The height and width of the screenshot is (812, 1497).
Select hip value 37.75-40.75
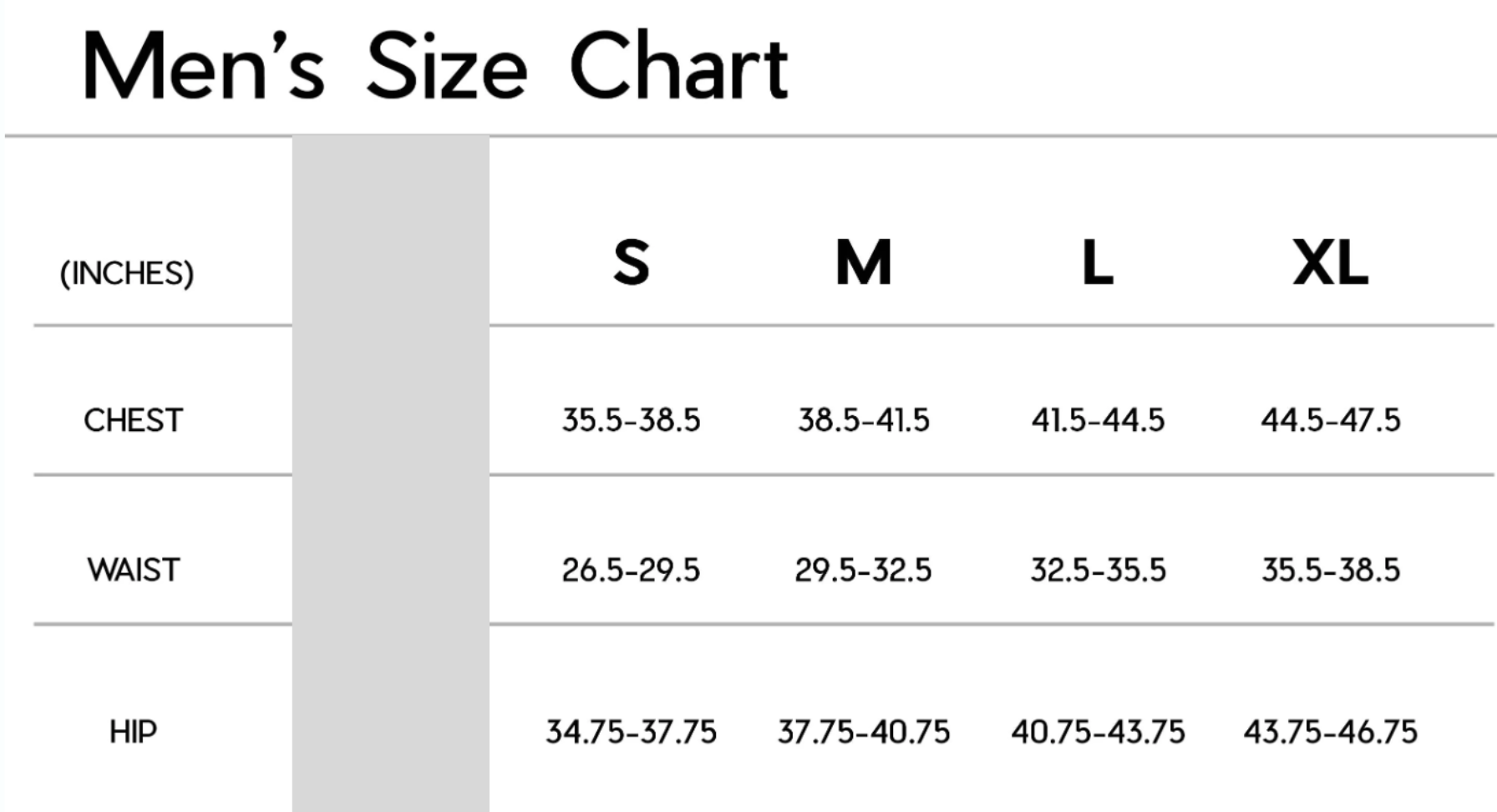coord(864,732)
